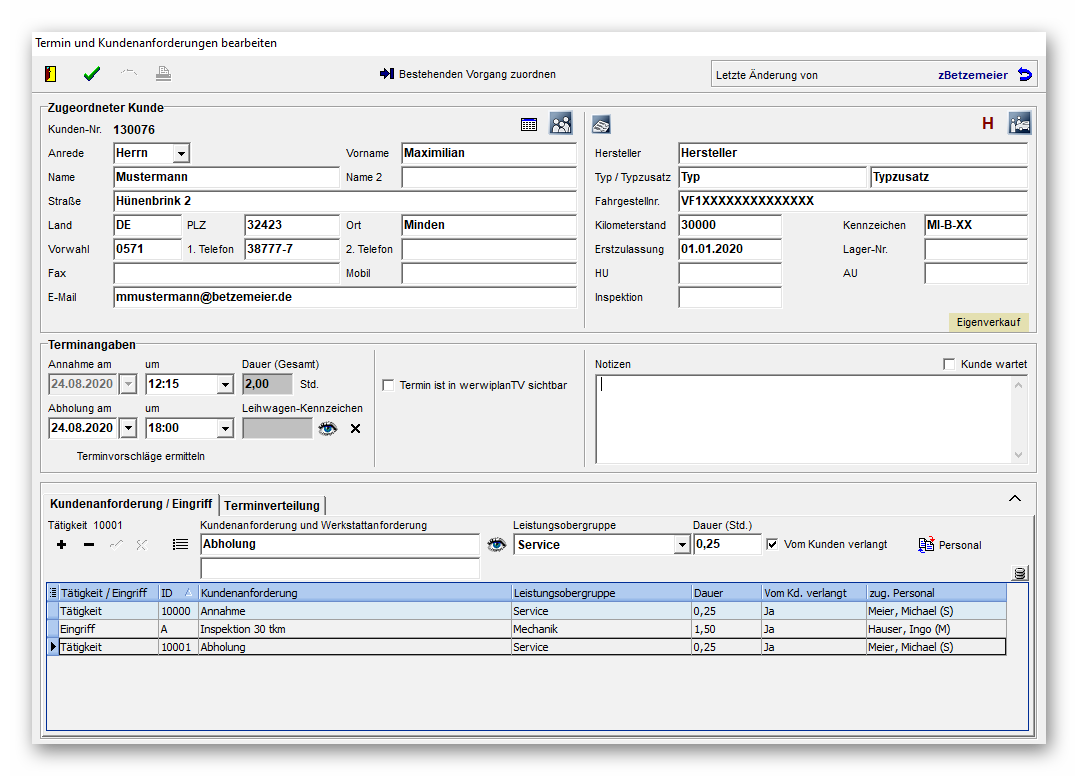Screen dimensions: 1078x776
Task: Click the table column selector icon
Action: (x=53, y=592)
